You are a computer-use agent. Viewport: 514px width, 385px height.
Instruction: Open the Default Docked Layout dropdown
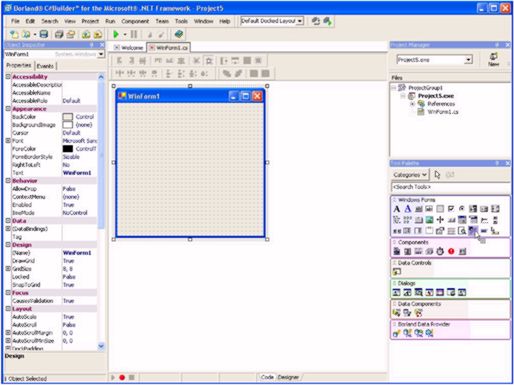(x=300, y=21)
